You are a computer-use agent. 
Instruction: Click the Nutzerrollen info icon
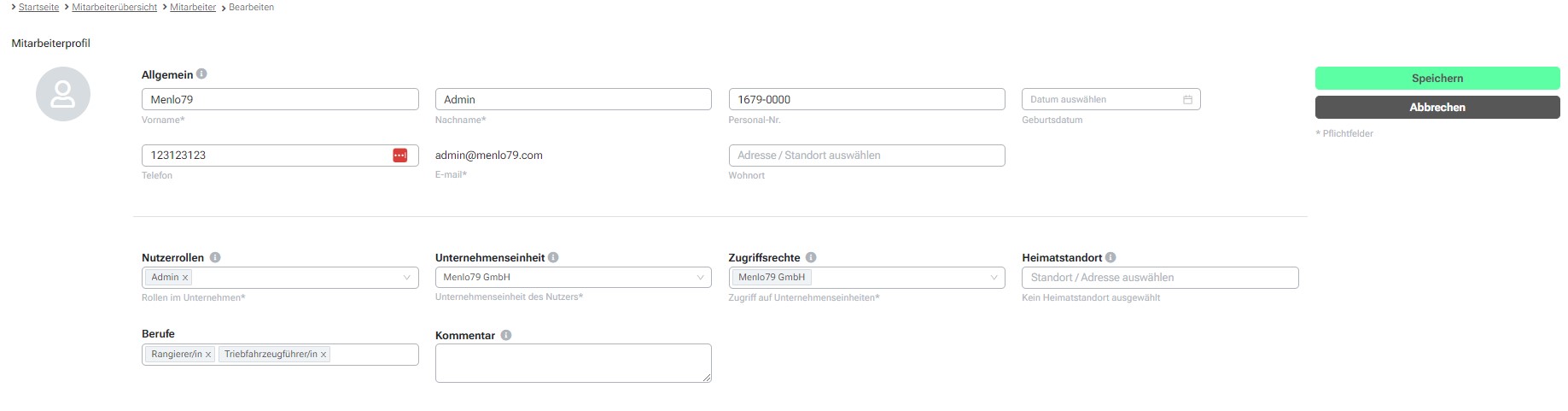tap(215, 257)
